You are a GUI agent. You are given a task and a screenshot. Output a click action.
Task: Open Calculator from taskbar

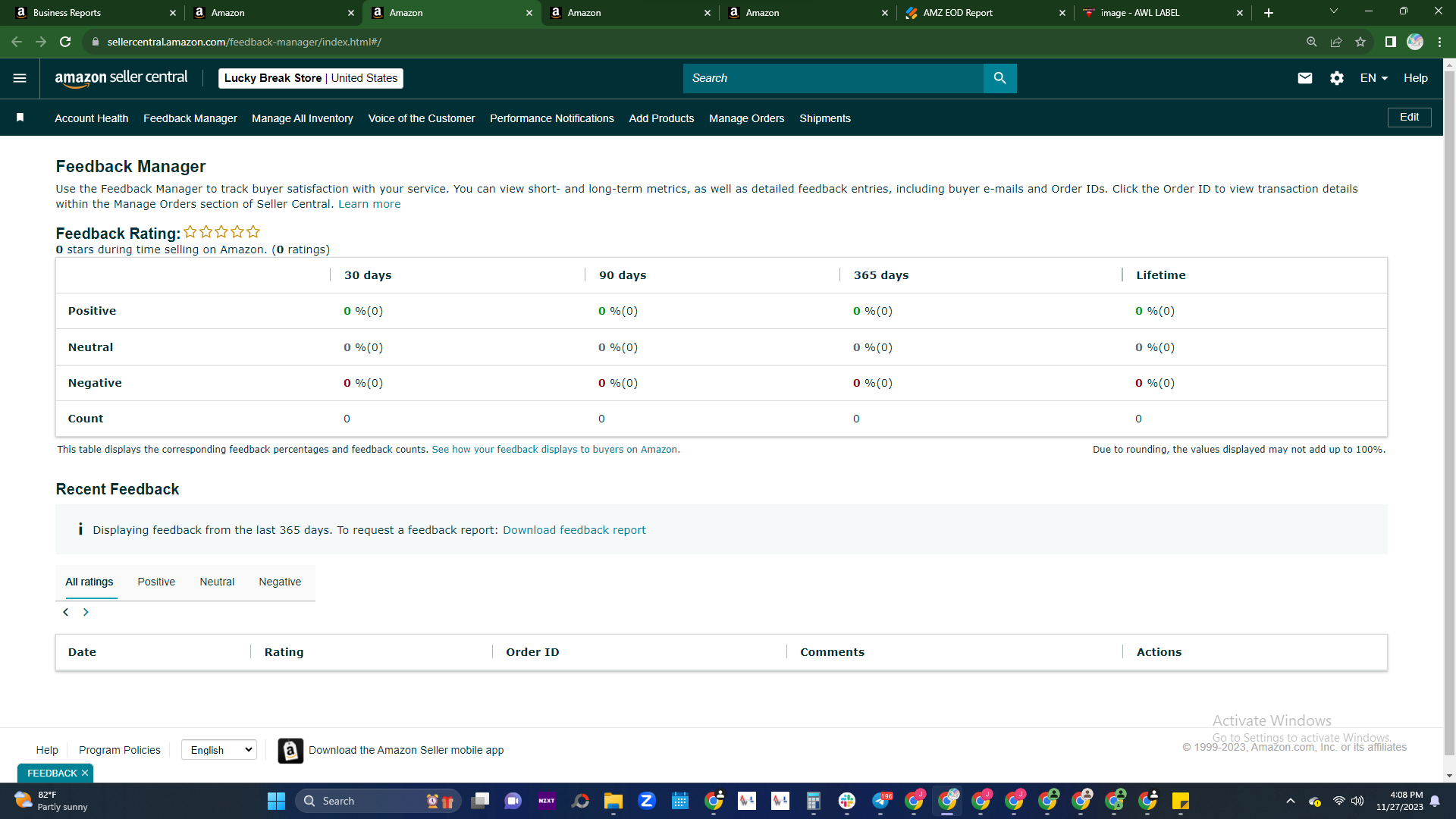tap(814, 801)
